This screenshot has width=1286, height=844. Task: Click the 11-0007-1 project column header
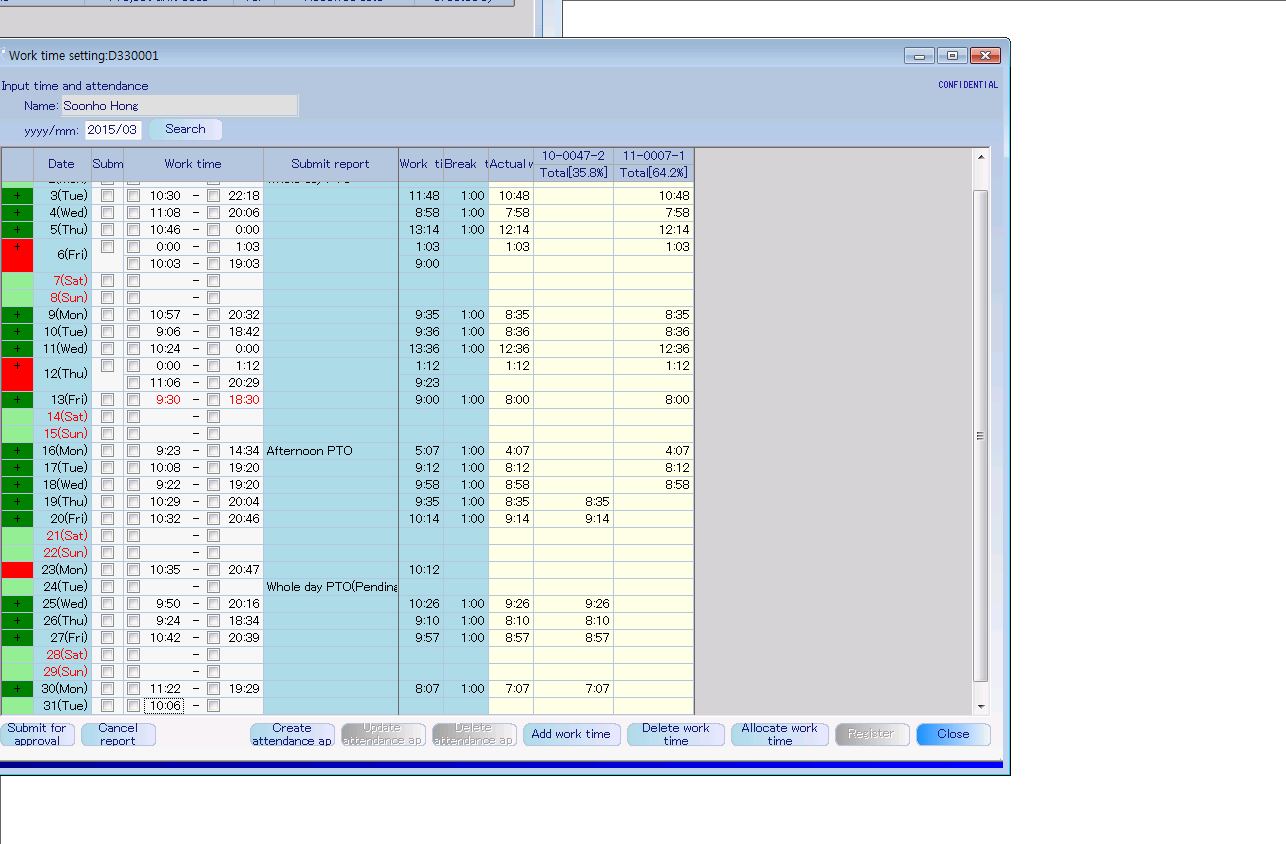(x=653, y=156)
